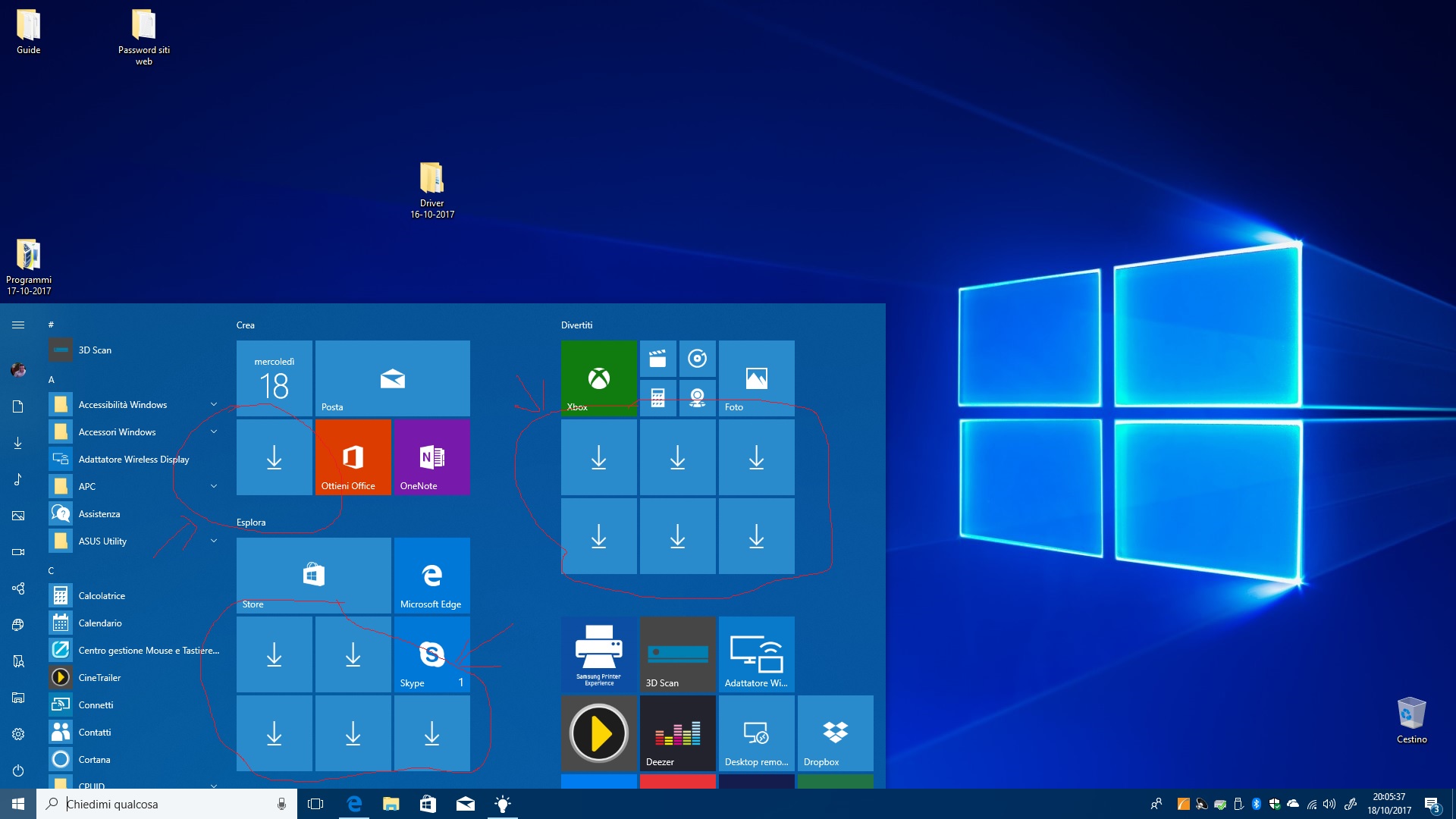Open the Groove Music disc tile
Screen dimensions: 1456x819
[697, 359]
